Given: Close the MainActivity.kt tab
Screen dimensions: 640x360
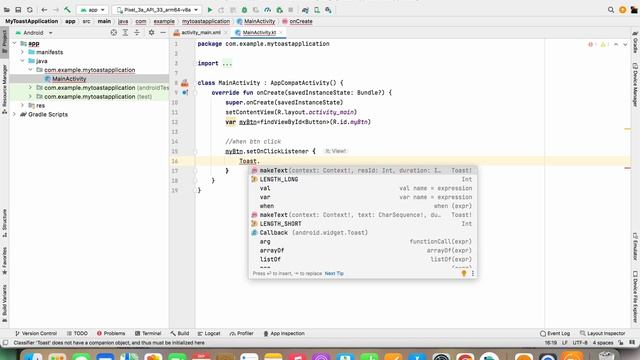Looking at the screenshot, I should click(x=281, y=33).
